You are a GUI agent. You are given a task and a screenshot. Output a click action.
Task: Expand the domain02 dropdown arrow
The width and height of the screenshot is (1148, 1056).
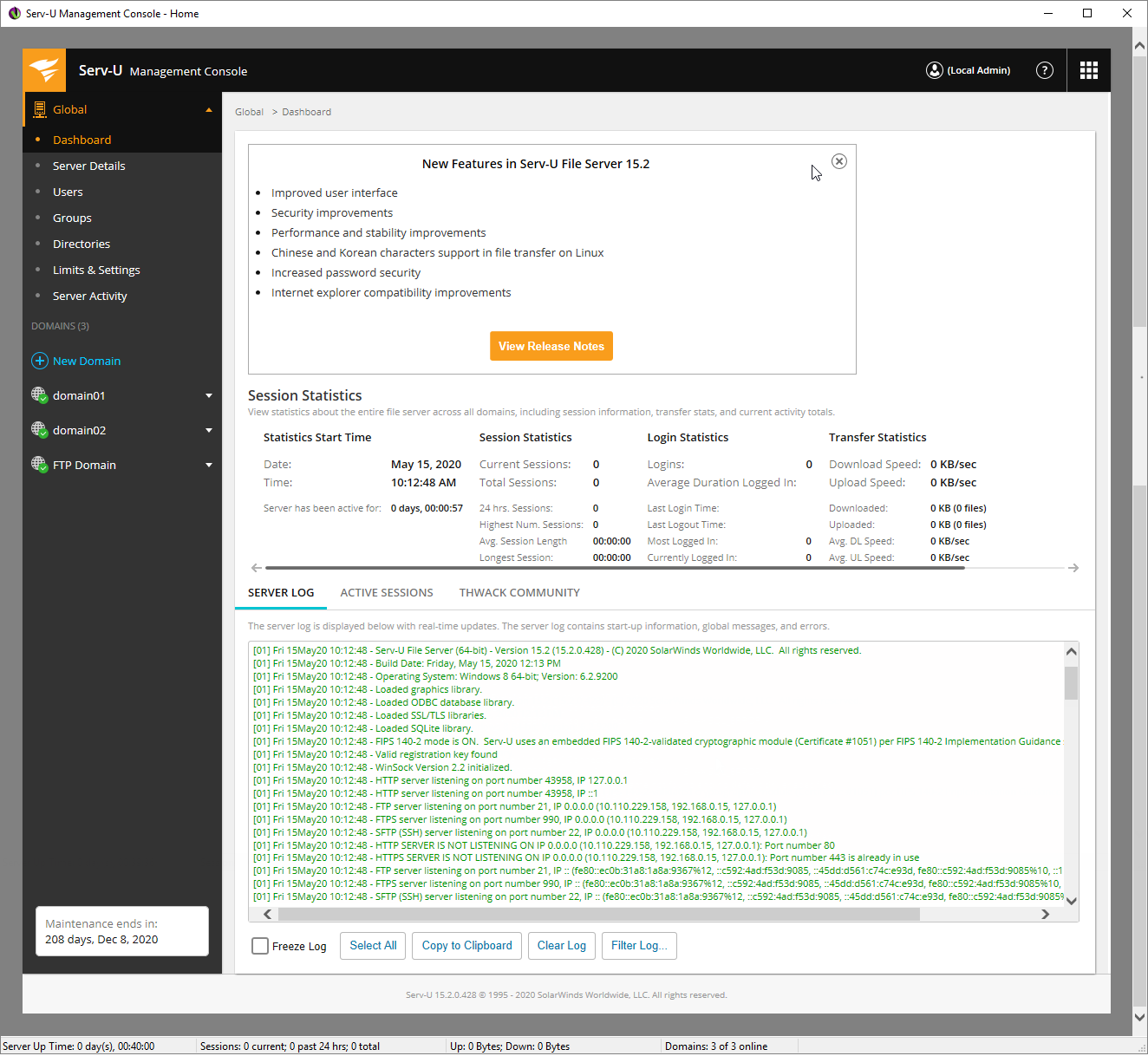(209, 430)
